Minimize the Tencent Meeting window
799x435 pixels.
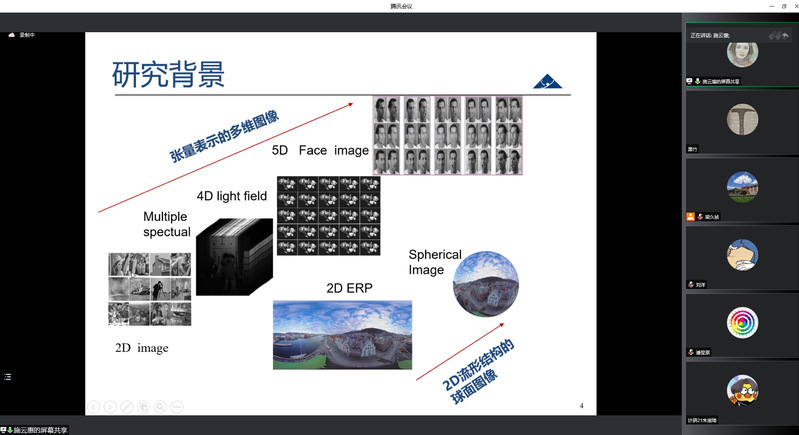[x=771, y=6]
